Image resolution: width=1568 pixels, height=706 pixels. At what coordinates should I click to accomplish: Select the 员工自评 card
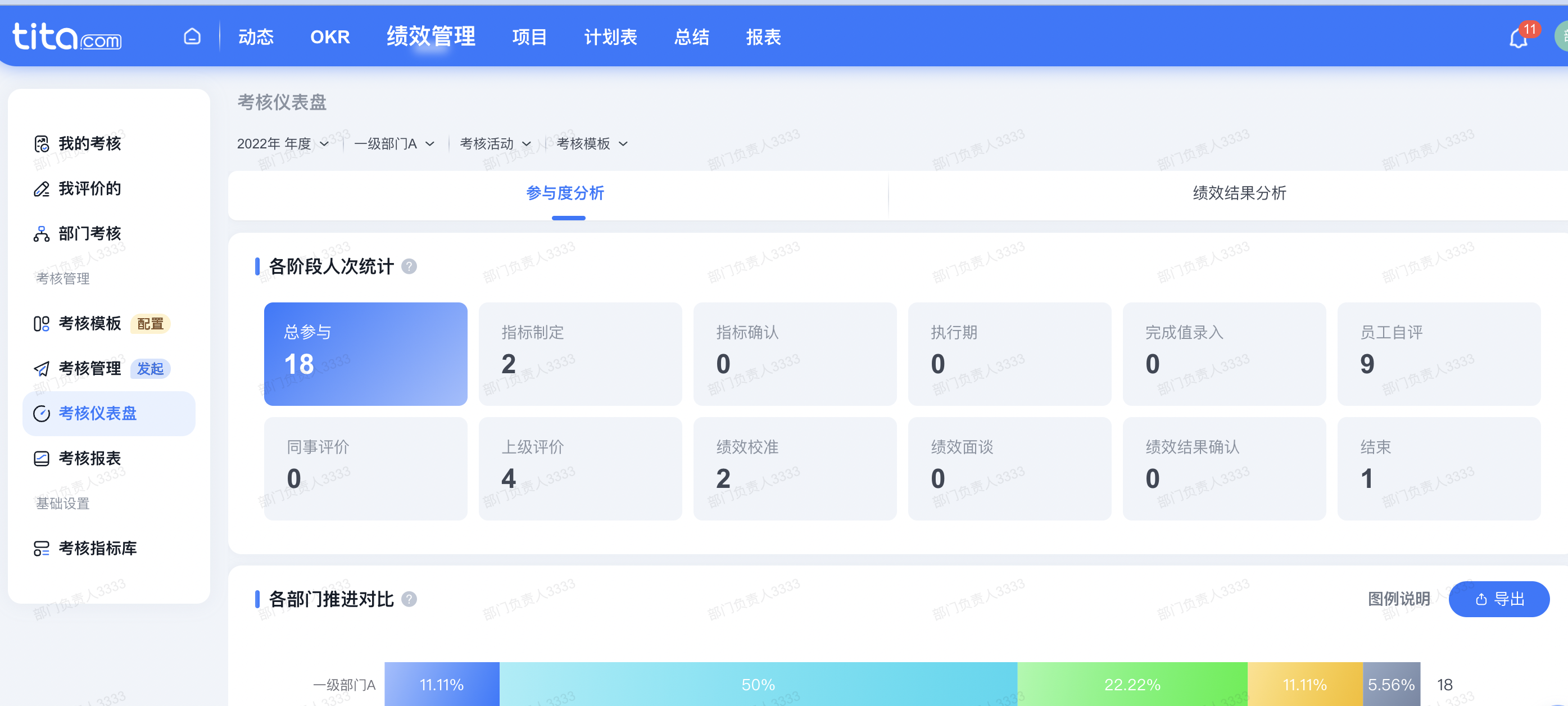coord(1439,354)
